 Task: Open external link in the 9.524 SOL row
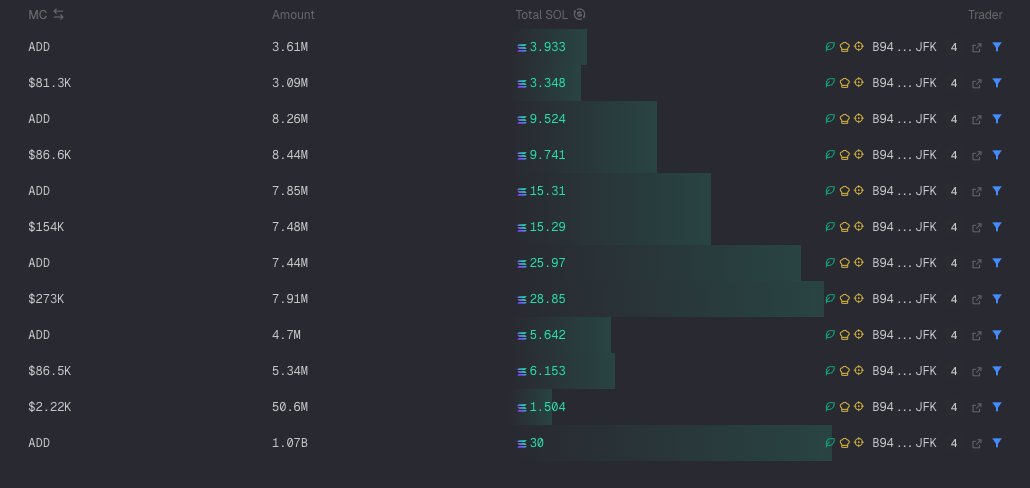[977, 120]
